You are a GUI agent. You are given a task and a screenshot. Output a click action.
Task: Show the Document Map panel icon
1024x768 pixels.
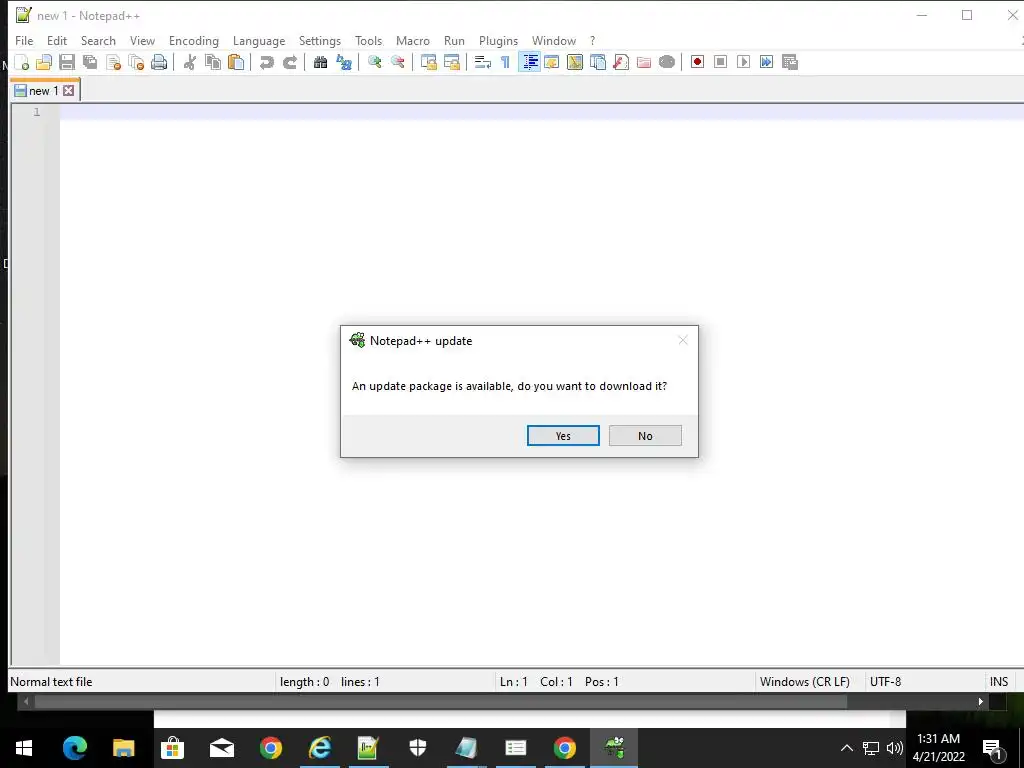575,62
